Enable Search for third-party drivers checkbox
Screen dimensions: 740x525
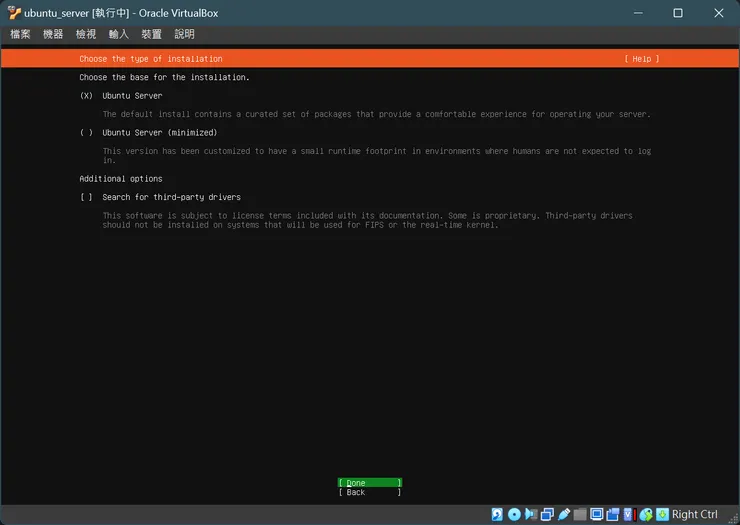[x=86, y=197]
